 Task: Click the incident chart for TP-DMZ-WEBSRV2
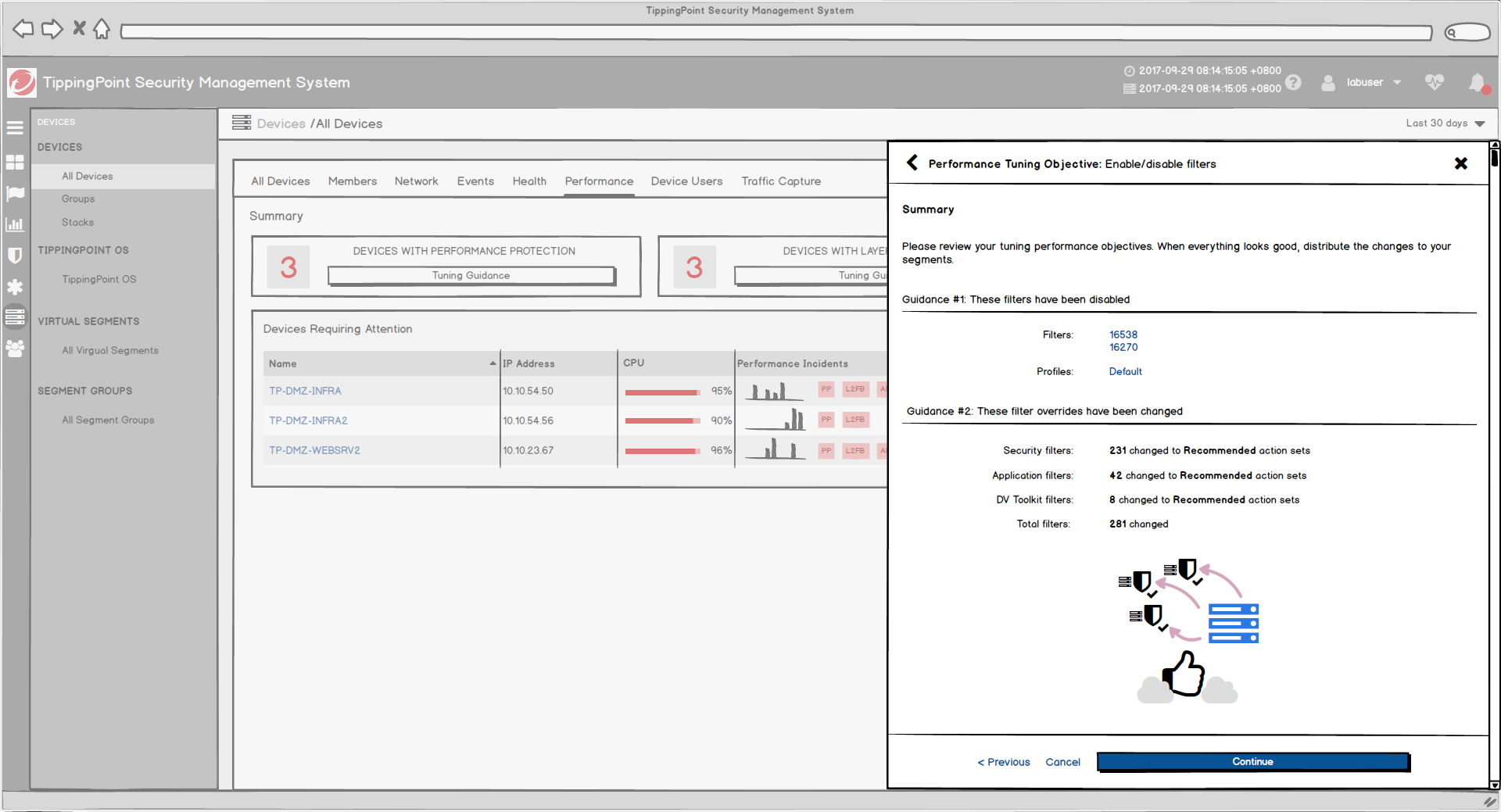[775, 449]
